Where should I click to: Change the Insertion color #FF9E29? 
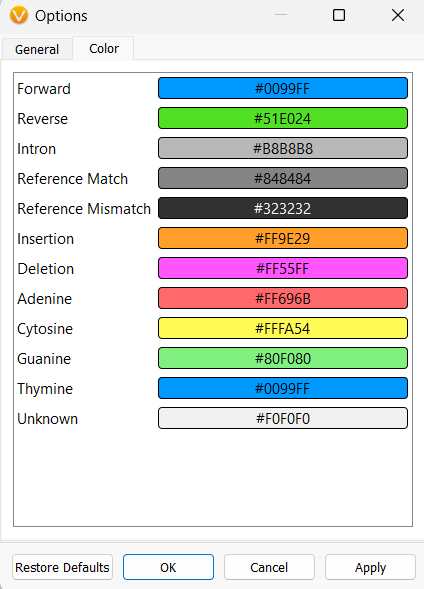coord(283,239)
